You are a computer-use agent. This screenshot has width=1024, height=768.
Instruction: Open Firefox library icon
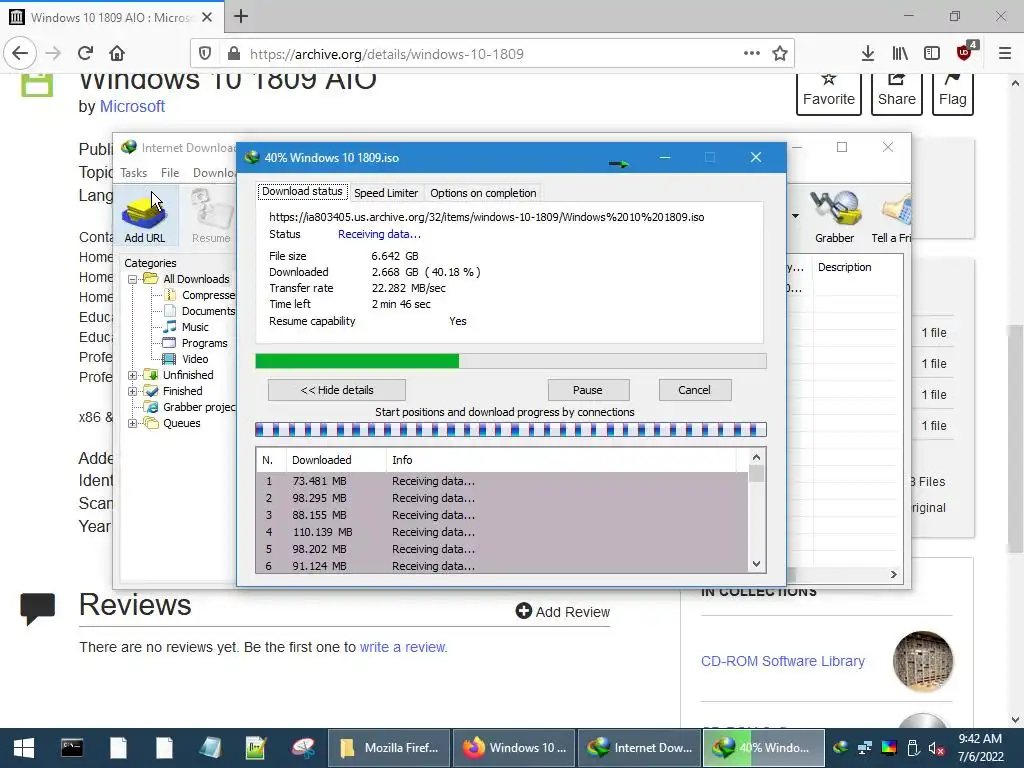click(900, 54)
